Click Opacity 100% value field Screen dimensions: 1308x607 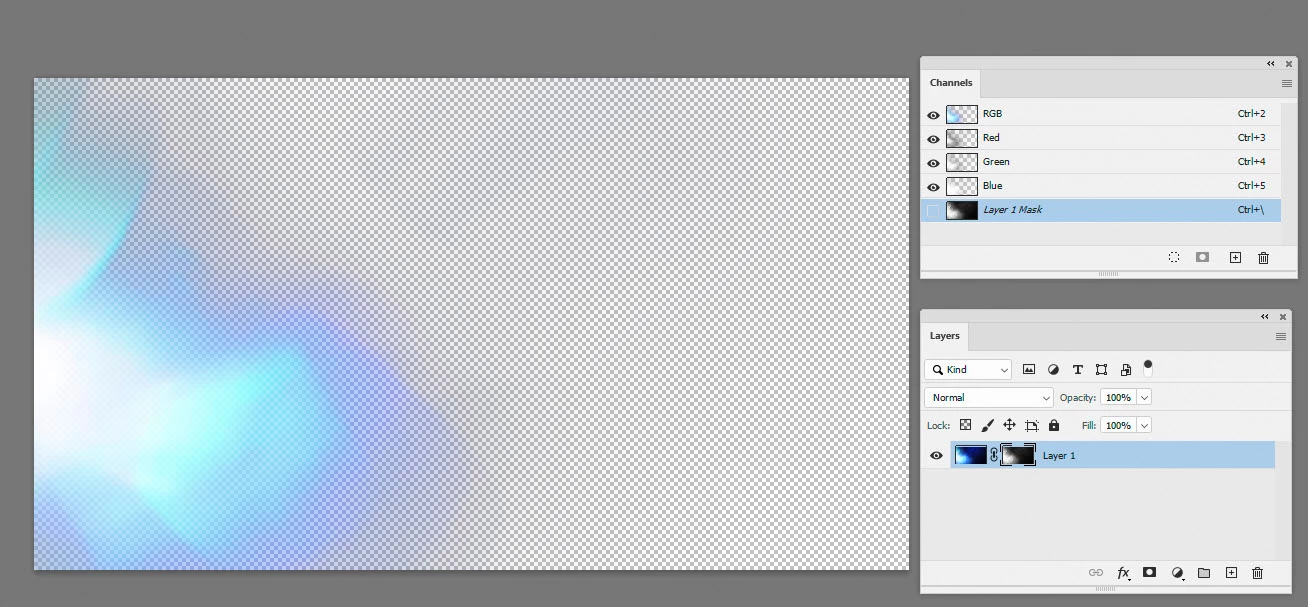pos(1118,398)
